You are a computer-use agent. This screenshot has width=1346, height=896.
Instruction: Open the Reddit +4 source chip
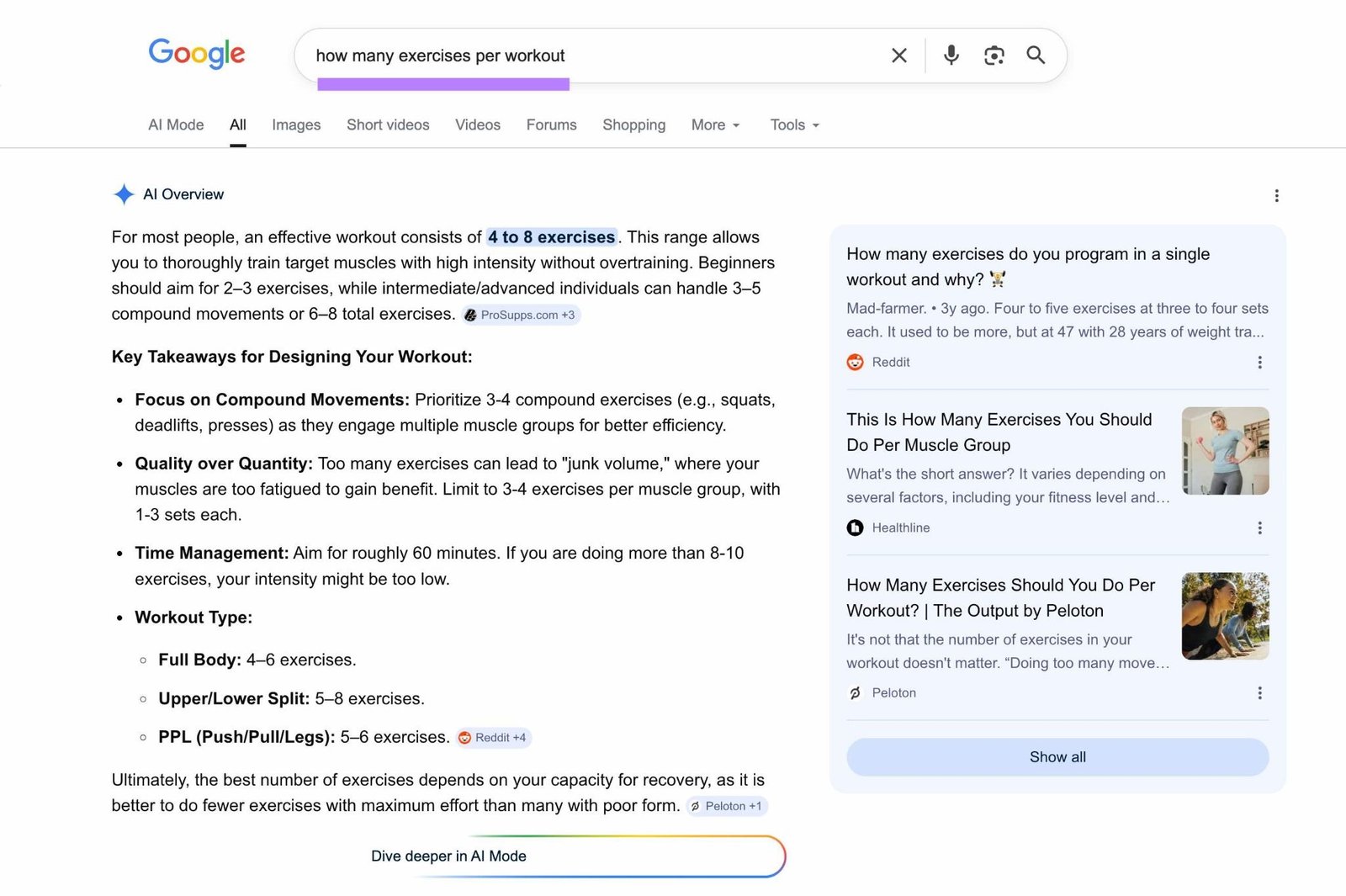coord(494,738)
